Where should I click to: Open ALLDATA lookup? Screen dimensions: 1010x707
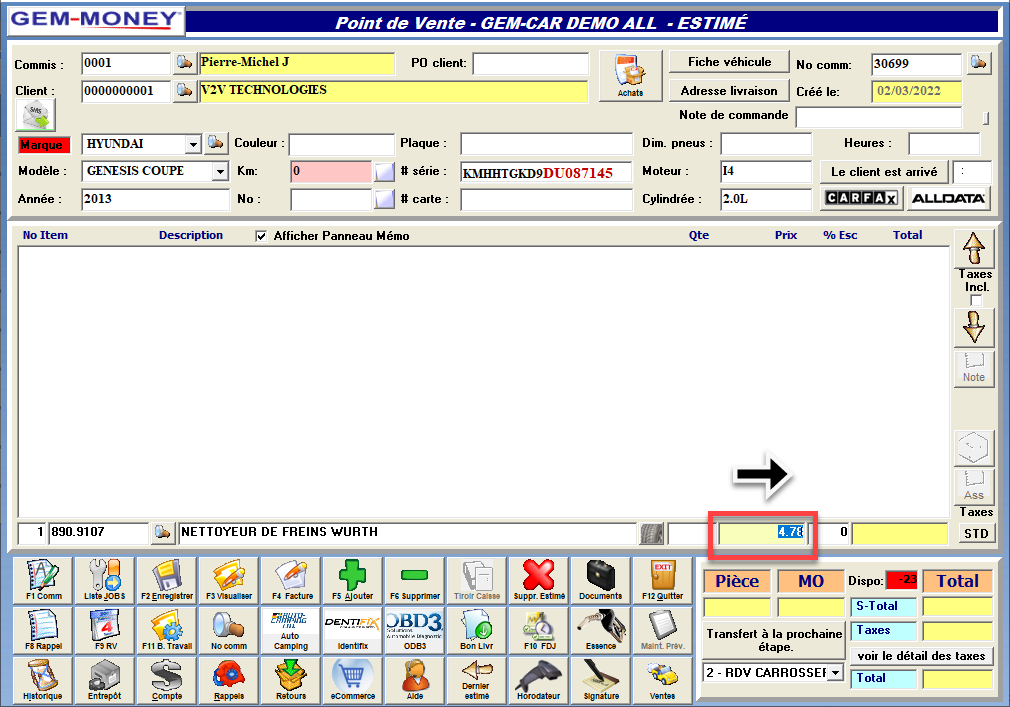(948, 198)
